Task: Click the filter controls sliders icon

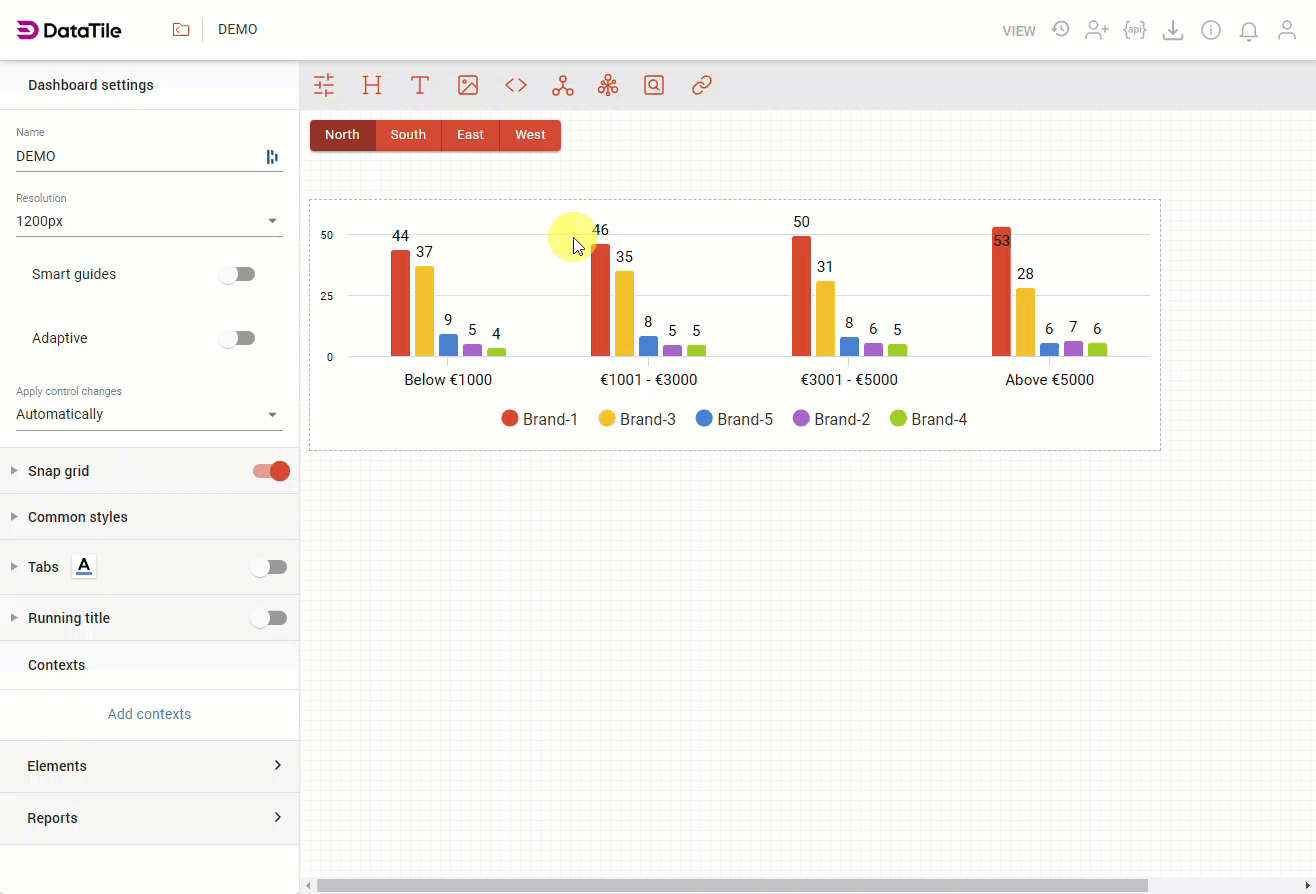Action: click(324, 85)
